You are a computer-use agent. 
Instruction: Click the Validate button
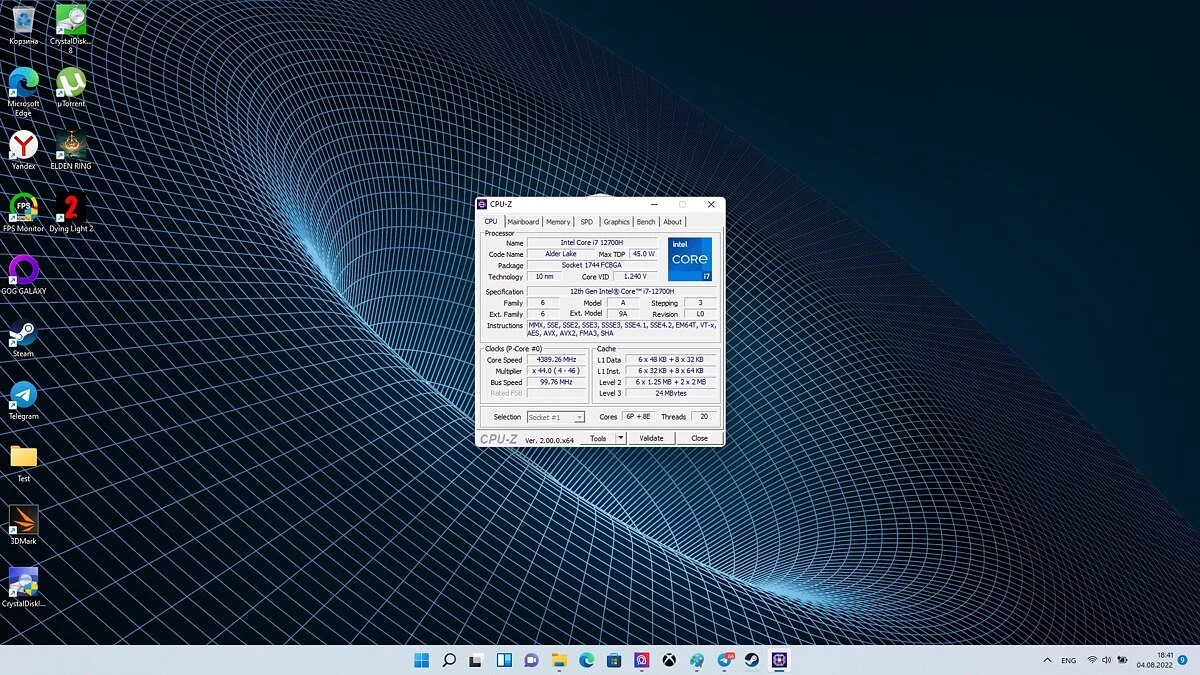[x=651, y=438]
